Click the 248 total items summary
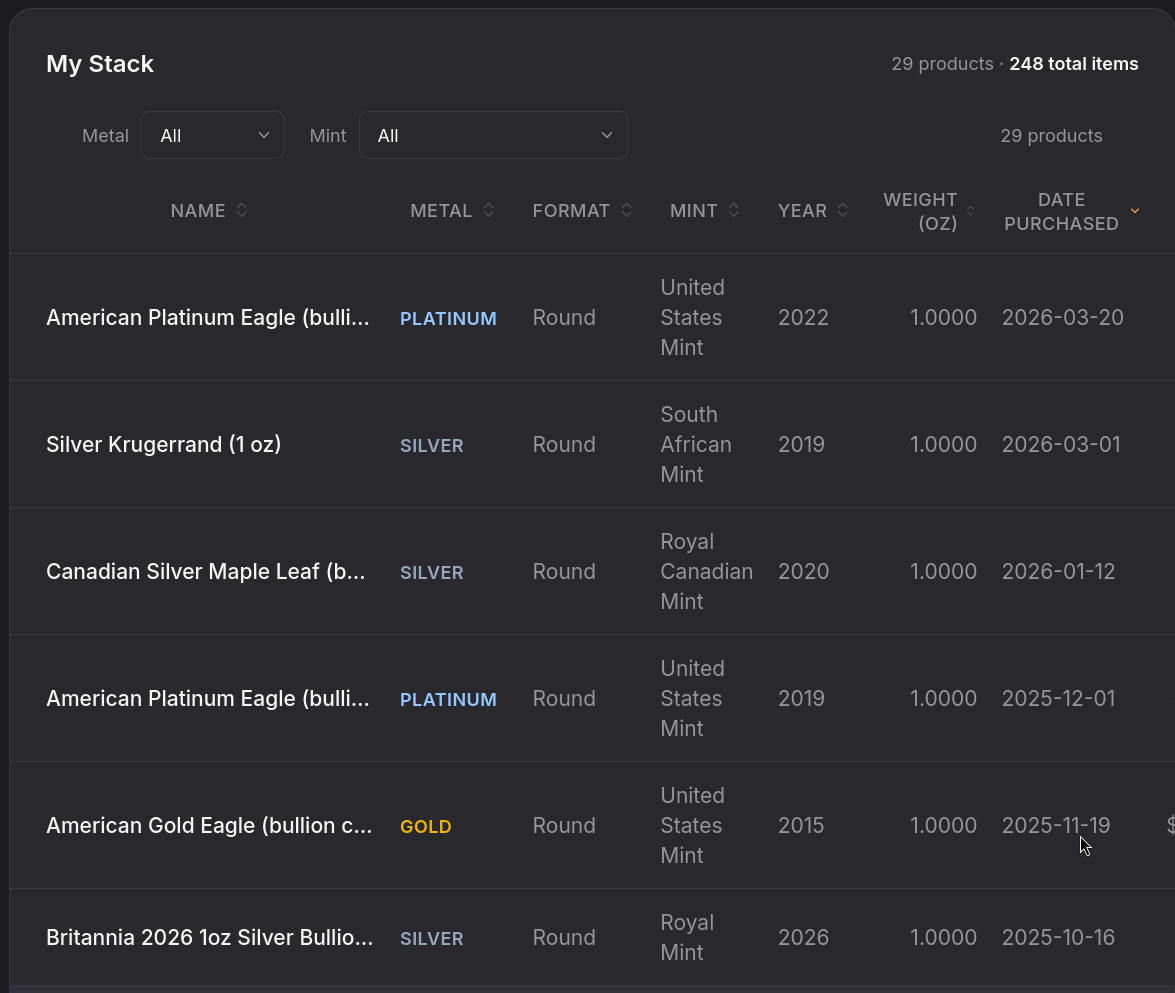Image resolution: width=1175 pixels, height=993 pixels. click(1073, 64)
